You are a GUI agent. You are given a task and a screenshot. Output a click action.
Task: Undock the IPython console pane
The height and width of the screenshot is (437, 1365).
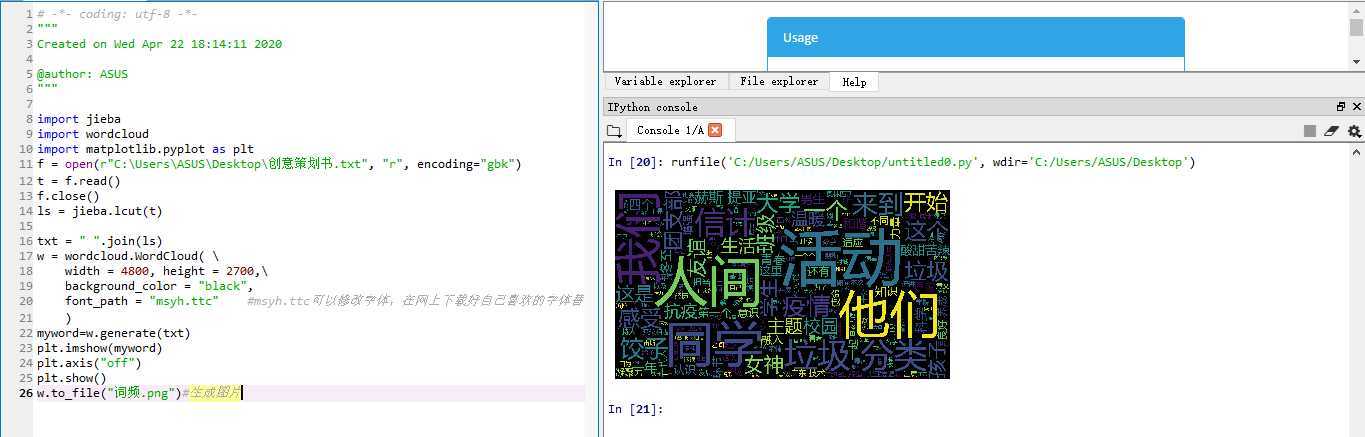tap(1341, 107)
